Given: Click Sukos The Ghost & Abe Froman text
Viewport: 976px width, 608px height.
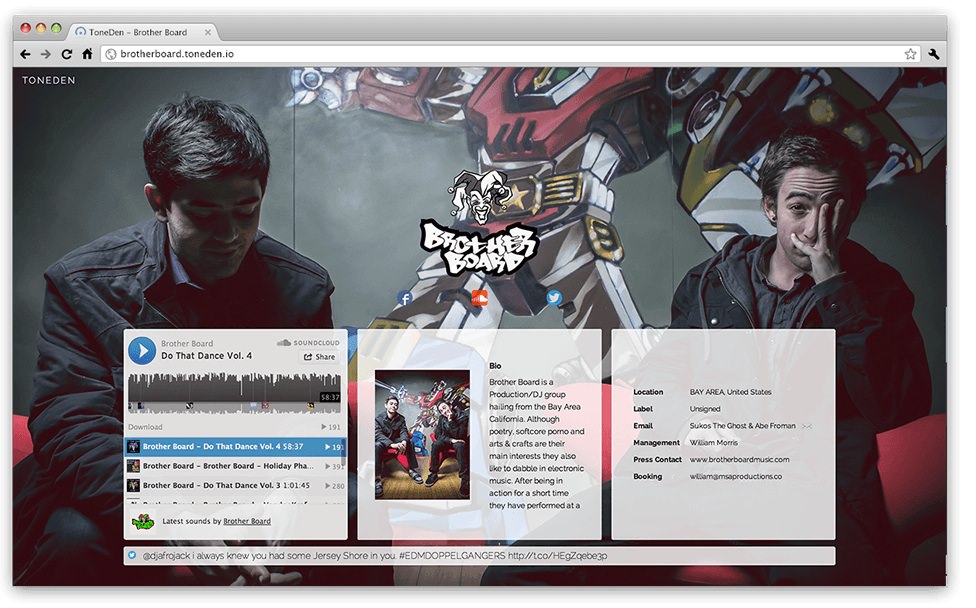Looking at the screenshot, I should (x=743, y=426).
